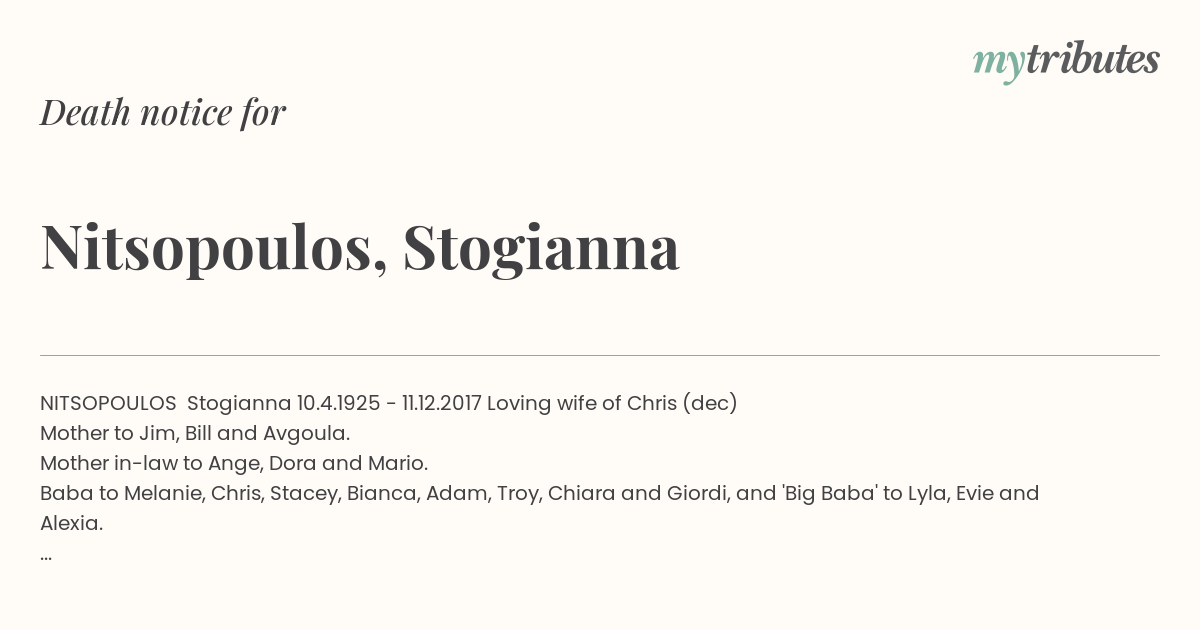Viewport: 1200px width, 630px height.
Task: Click the mytributes logo
Action: tap(1066, 62)
